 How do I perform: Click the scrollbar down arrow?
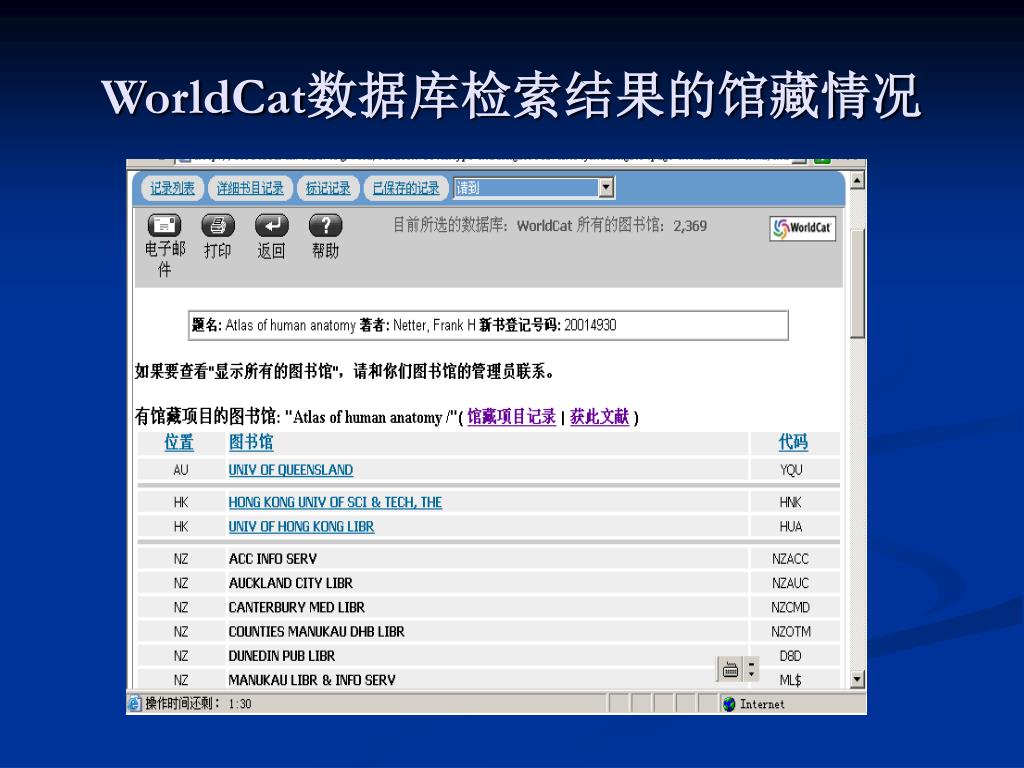tap(857, 679)
